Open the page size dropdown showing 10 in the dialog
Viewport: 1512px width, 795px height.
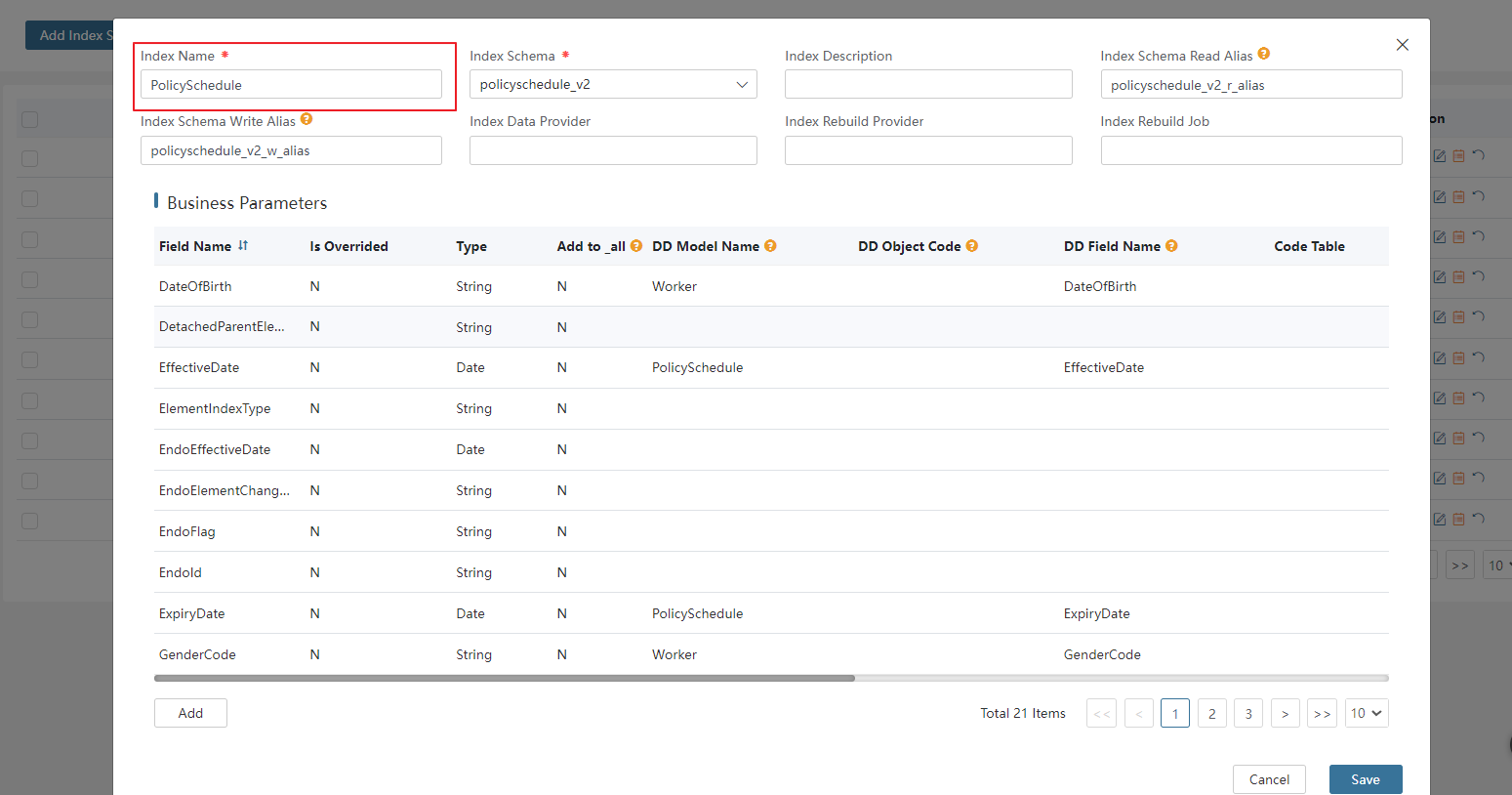[1367, 713]
